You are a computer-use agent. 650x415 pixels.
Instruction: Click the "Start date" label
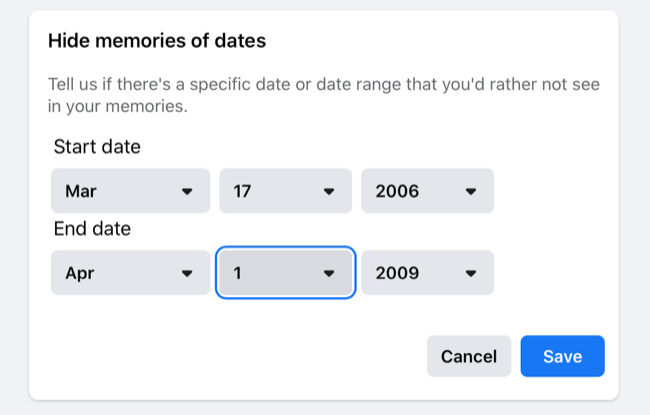click(97, 147)
